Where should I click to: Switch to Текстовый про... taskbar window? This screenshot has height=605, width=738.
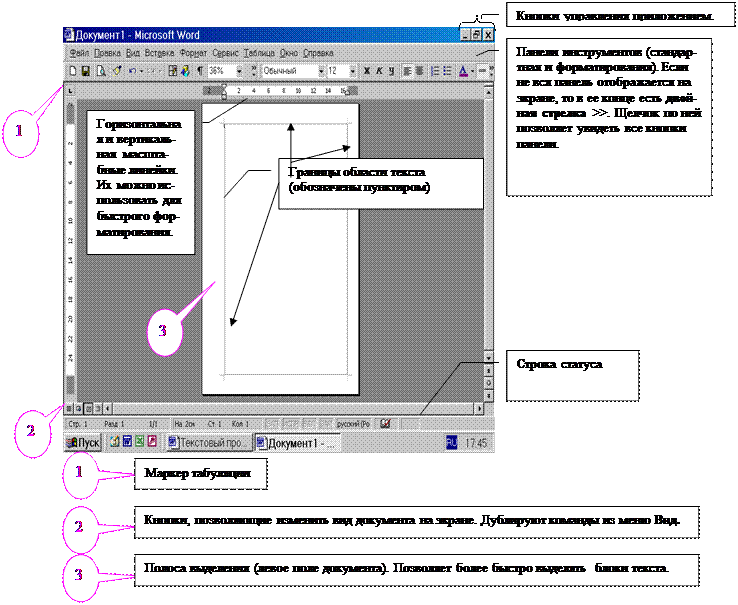[209, 443]
